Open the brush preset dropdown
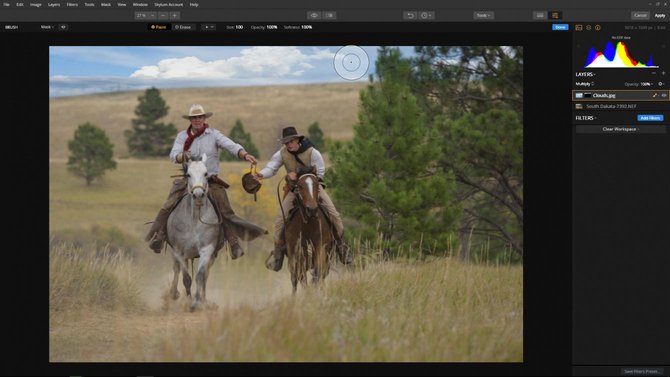670x377 pixels. click(x=209, y=27)
